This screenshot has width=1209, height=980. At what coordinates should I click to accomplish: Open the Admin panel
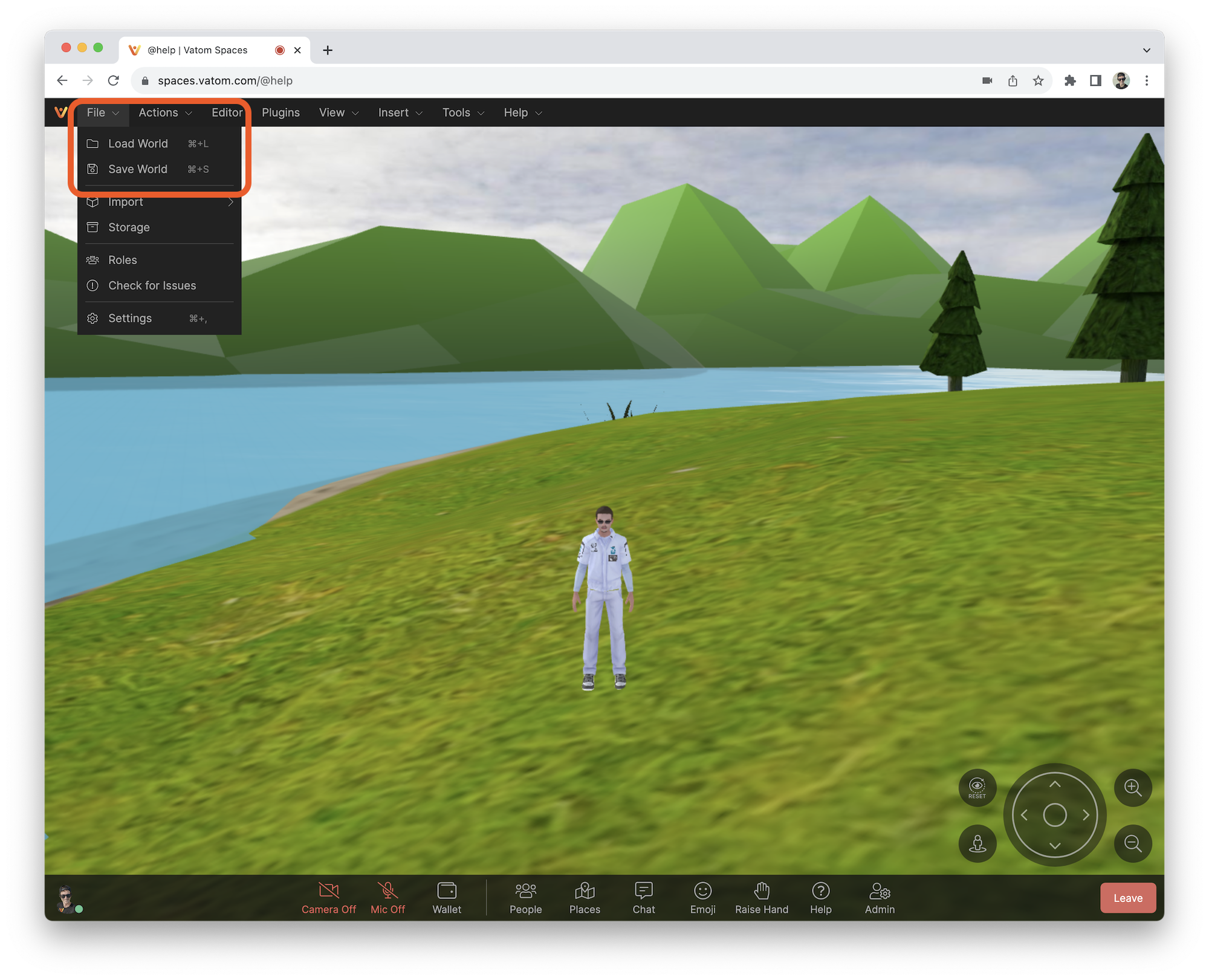880,898
